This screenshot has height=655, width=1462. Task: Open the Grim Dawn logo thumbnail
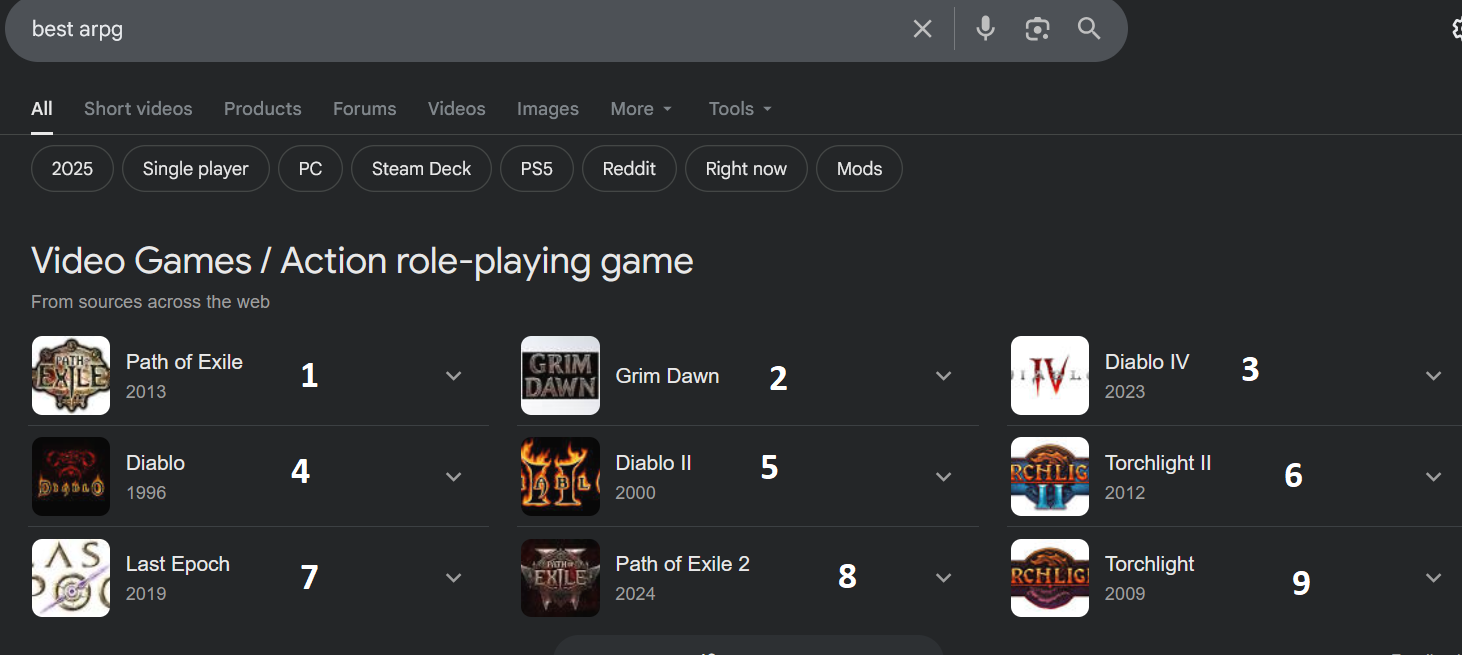[x=560, y=375]
